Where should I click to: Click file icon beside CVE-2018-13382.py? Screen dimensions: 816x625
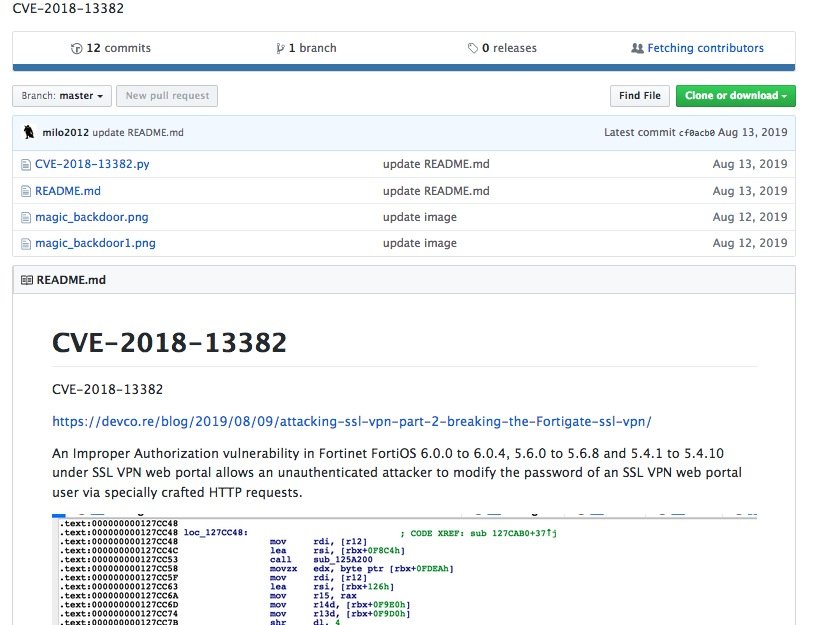click(26, 165)
